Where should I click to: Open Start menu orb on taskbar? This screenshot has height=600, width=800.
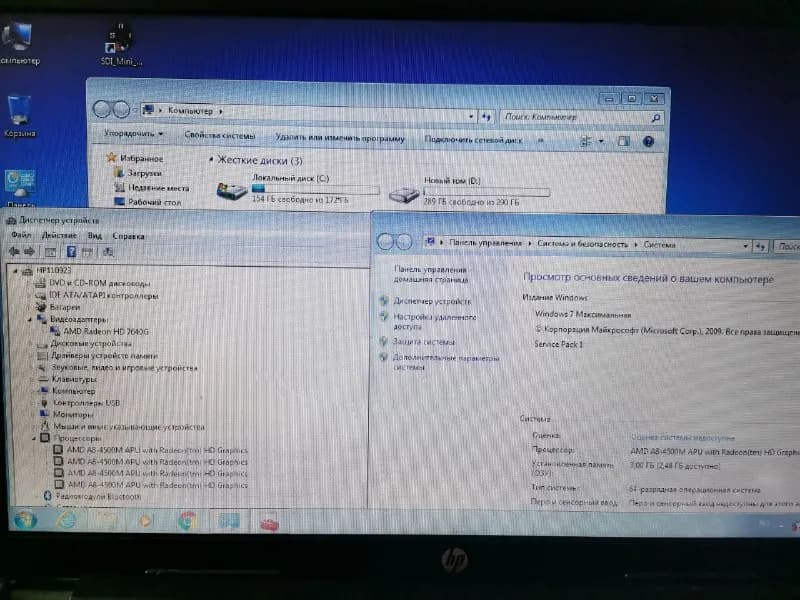point(26,519)
